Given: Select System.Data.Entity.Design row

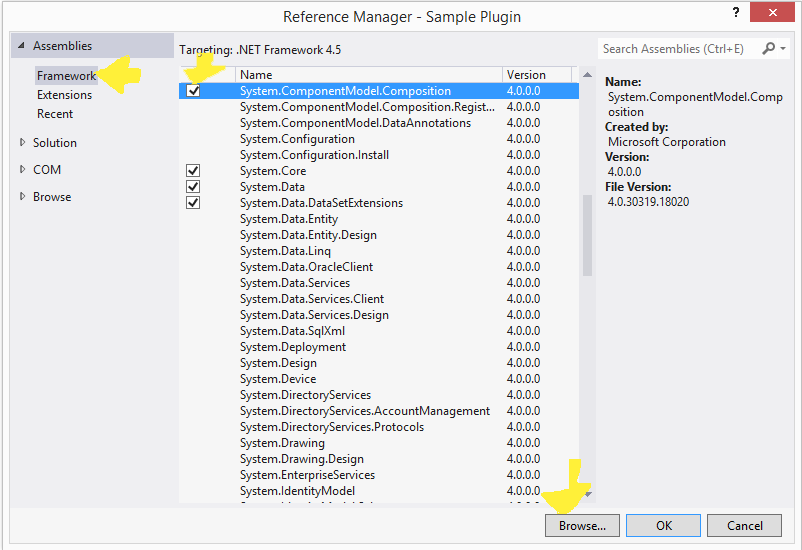Looking at the screenshot, I should (379, 235).
